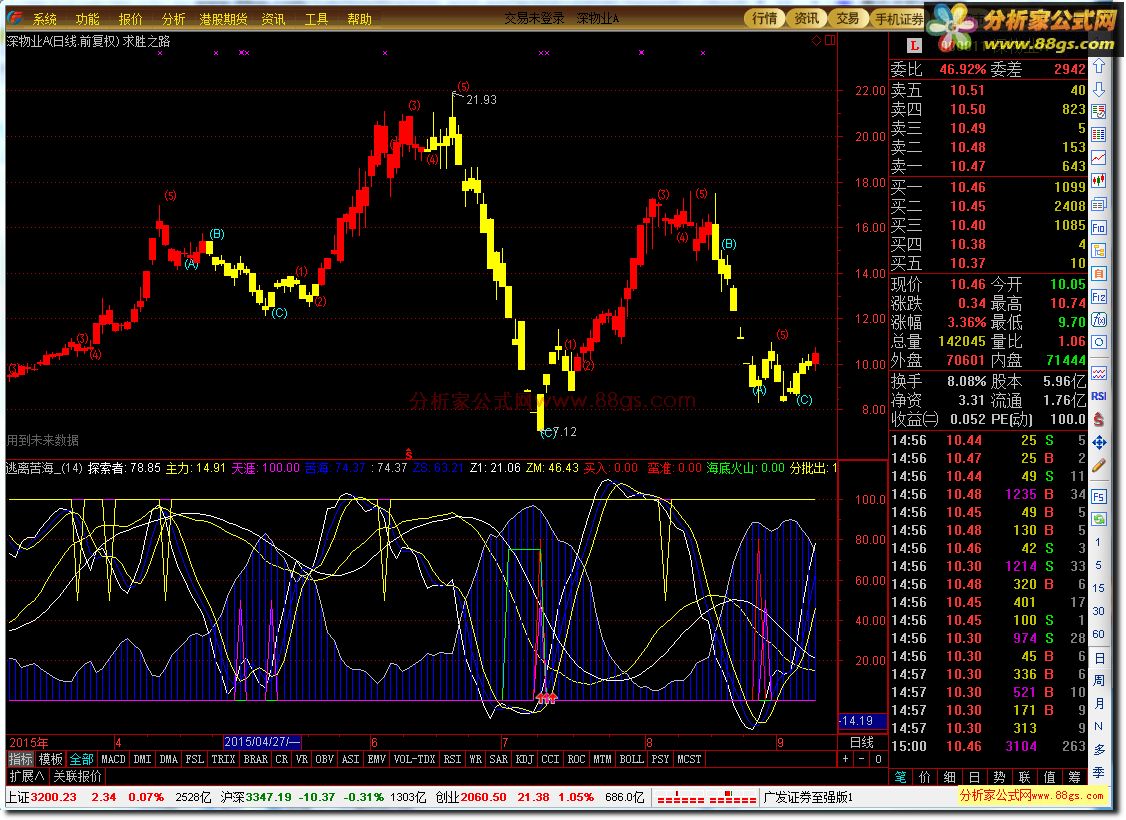Select the BOLL indicator tab

(631, 759)
